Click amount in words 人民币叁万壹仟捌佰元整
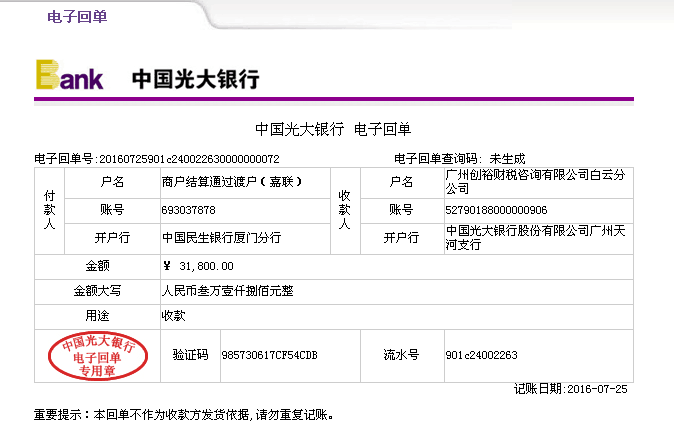 click(x=227, y=291)
